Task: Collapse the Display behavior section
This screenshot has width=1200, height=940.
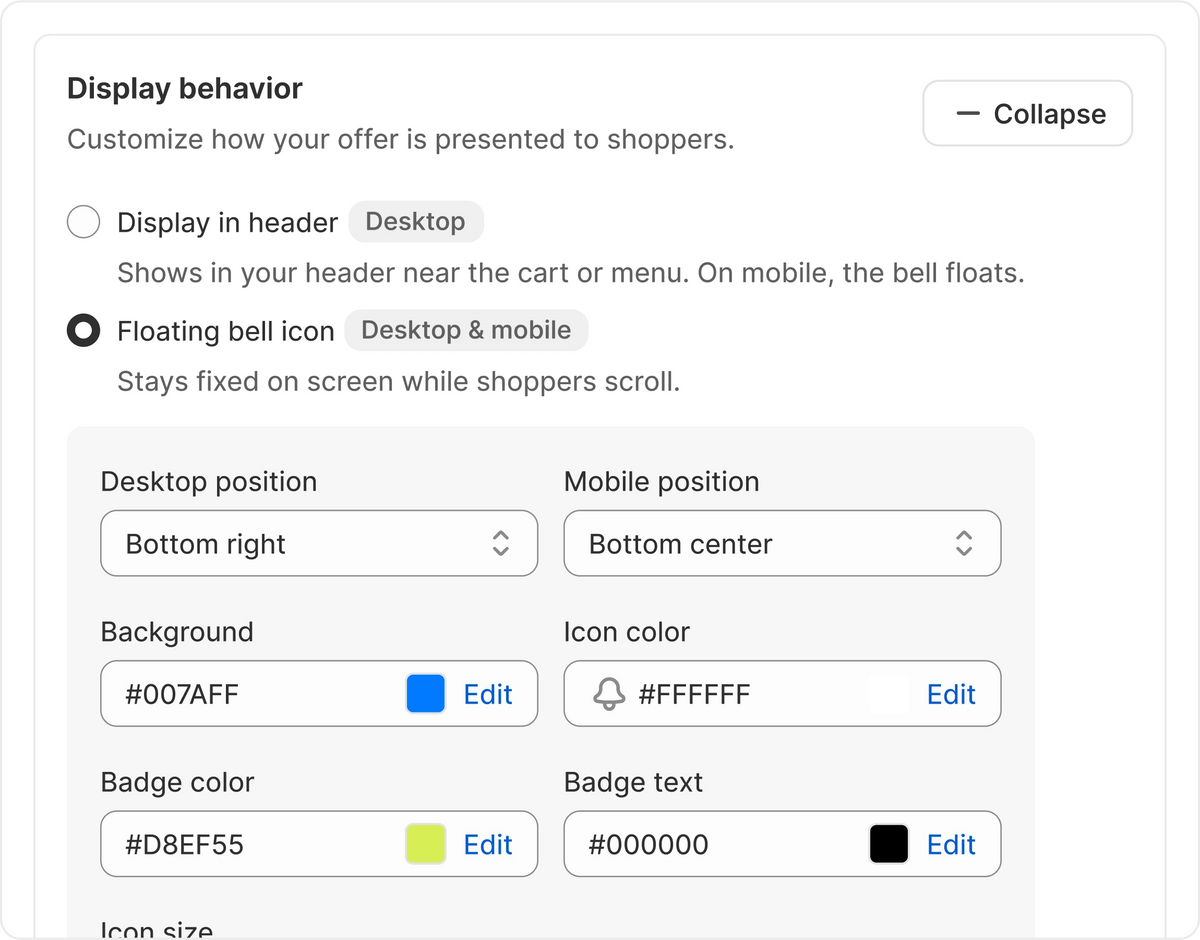Action: tap(1028, 114)
